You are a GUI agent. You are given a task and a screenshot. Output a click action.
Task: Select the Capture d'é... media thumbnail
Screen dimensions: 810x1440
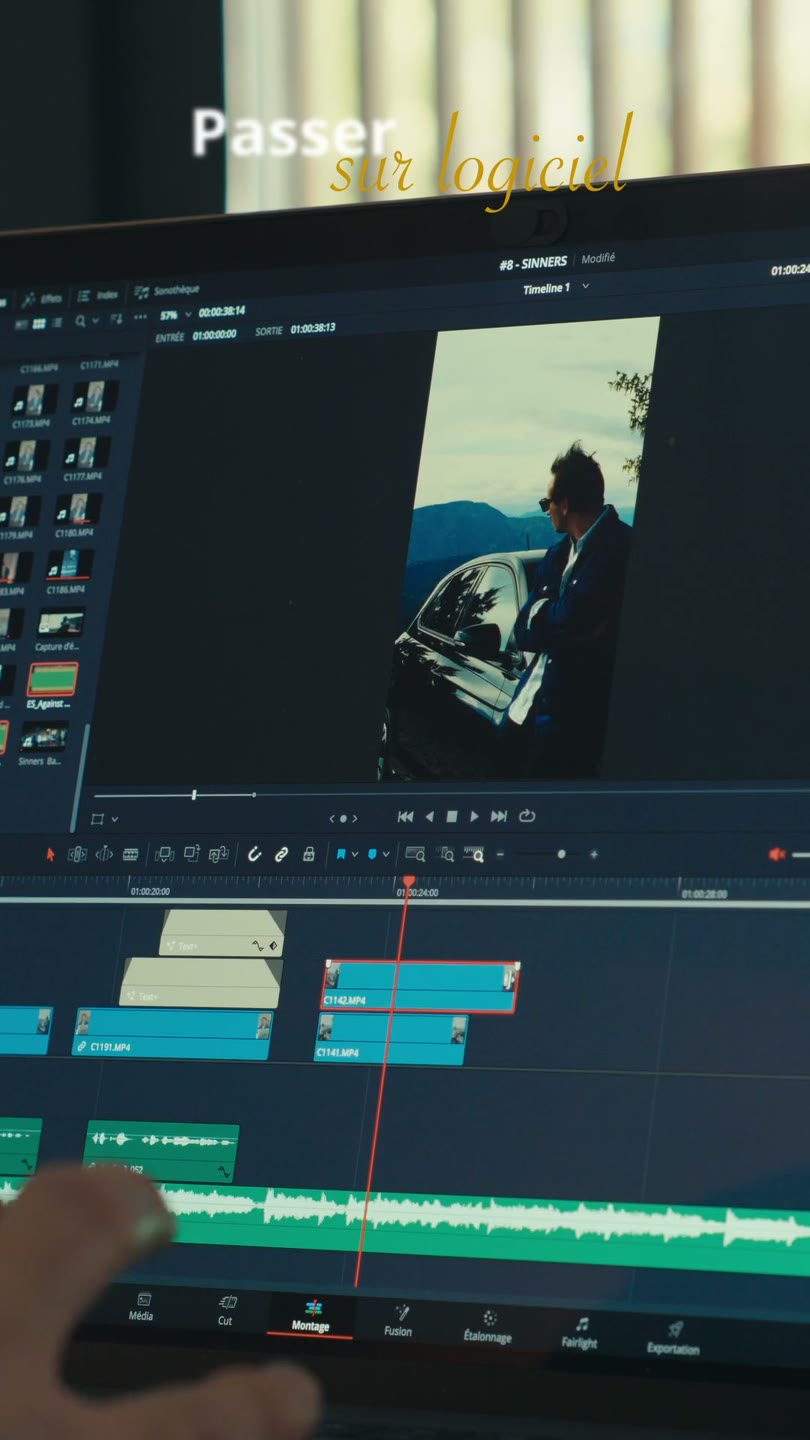[x=61, y=623]
